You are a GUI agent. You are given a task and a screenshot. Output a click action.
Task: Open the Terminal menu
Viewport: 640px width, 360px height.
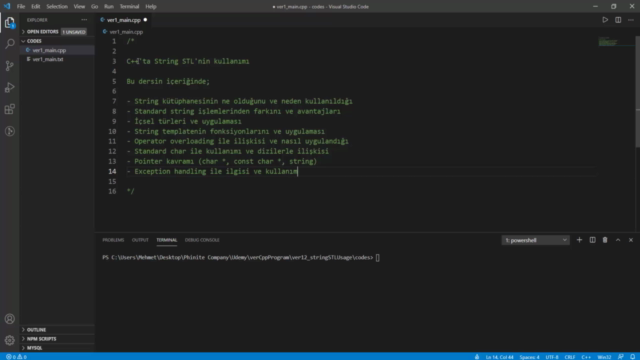[x=129, y=7]
